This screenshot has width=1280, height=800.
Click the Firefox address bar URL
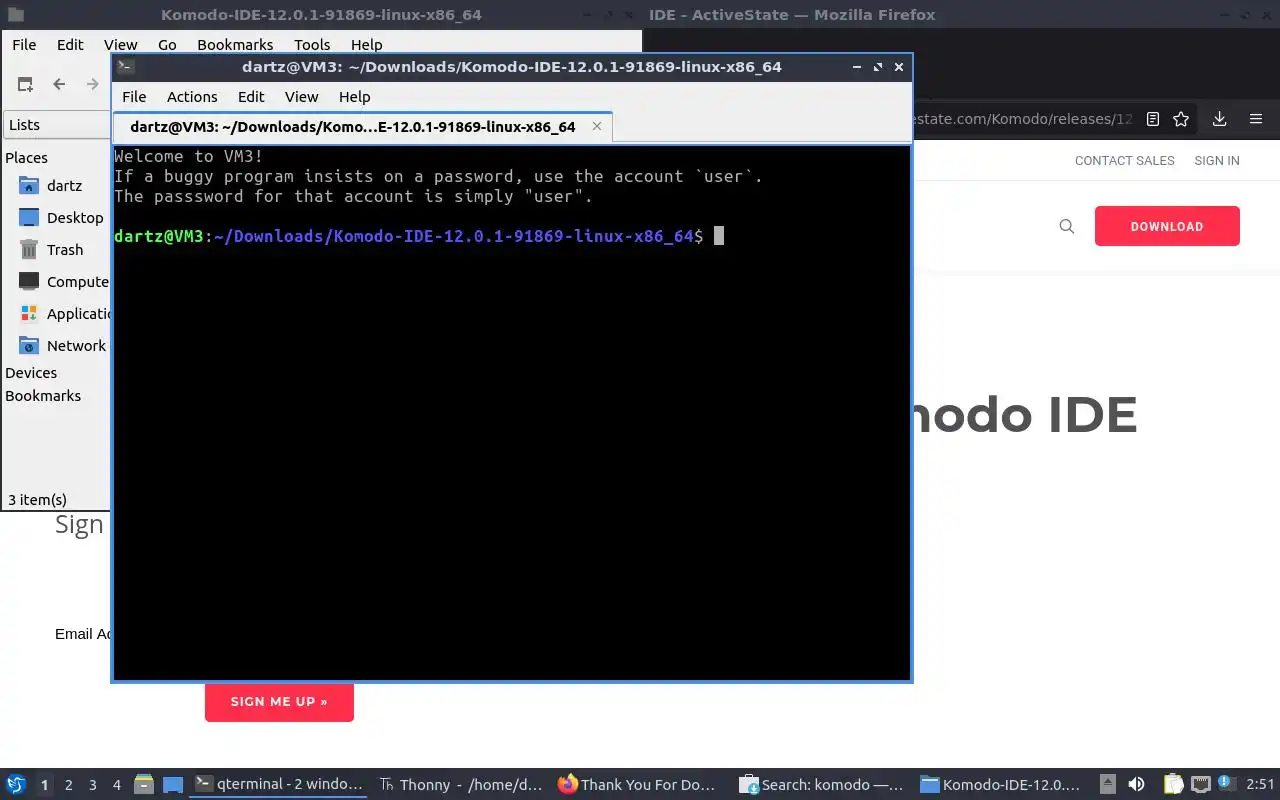click(x=1024, y=119)
